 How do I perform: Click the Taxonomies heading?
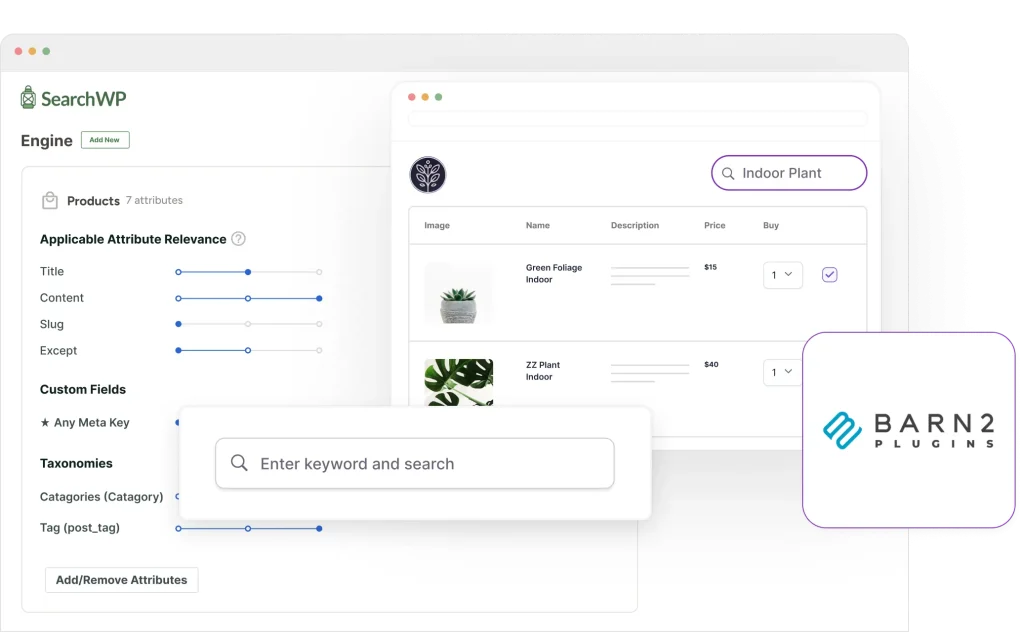[x=76, y=464]
